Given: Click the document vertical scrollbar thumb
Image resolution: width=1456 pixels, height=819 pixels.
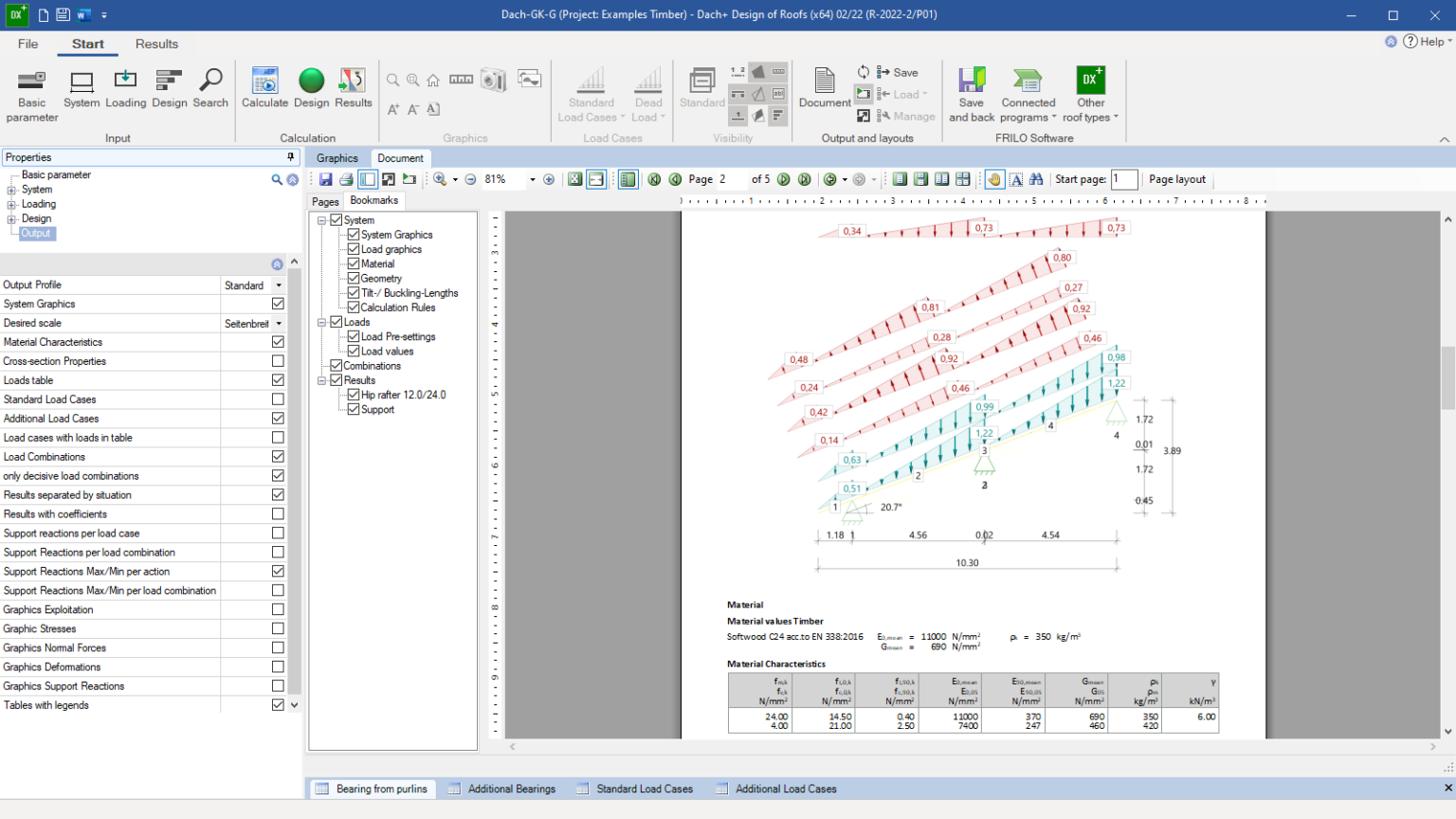Looking at the screenshot, I should pyautogui.click(x=1447, y=377).
